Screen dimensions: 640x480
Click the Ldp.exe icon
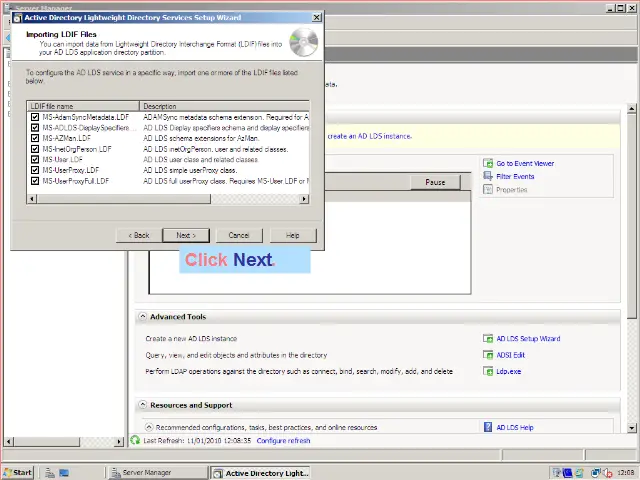click(x=488, y=371)
